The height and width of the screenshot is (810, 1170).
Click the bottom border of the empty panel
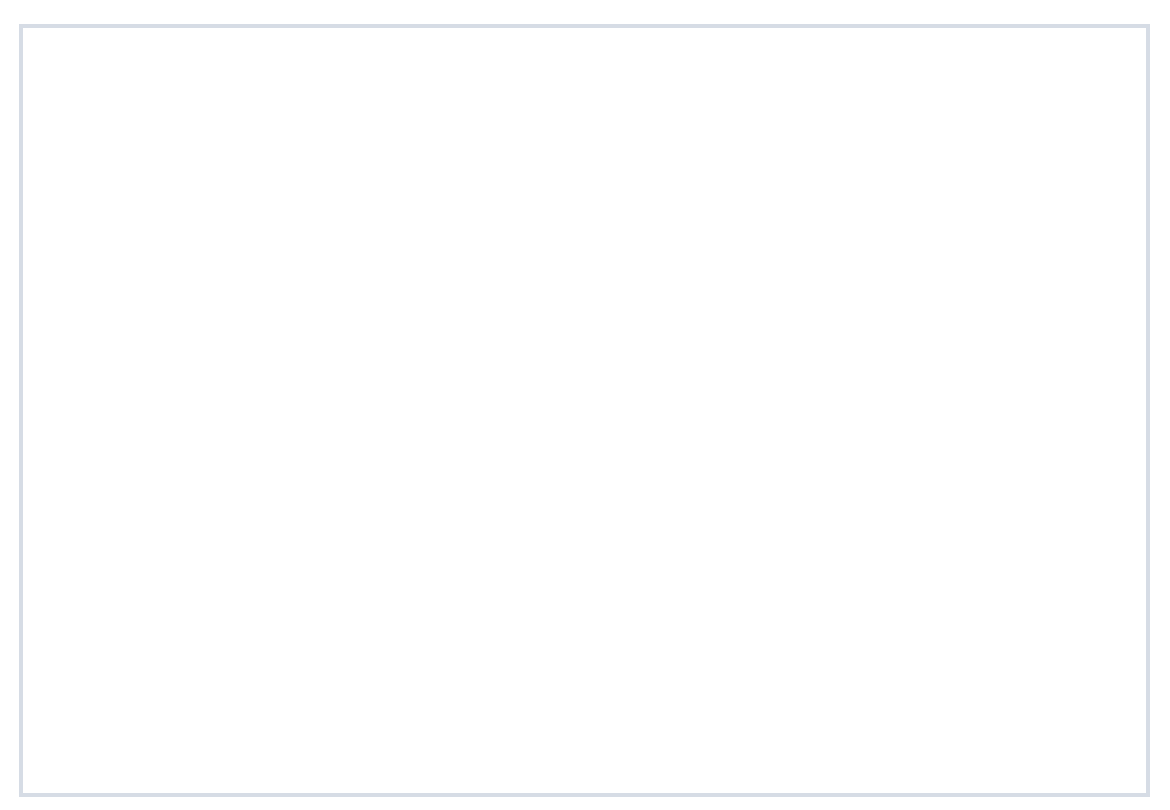(x=584, y=795)
